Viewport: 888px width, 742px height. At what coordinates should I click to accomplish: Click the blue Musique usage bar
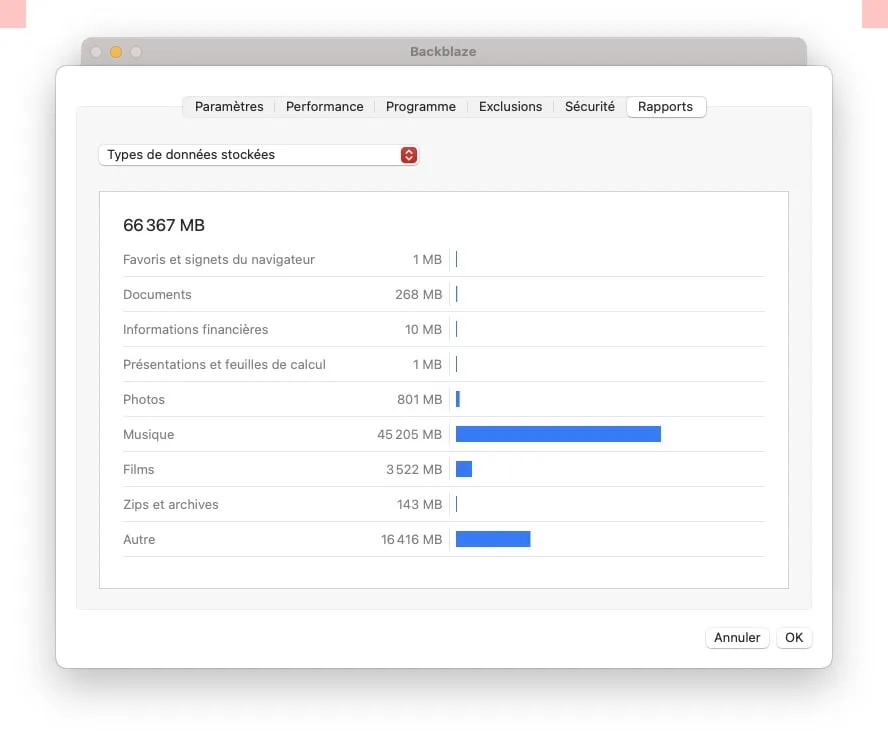click(x=558, y=434)
